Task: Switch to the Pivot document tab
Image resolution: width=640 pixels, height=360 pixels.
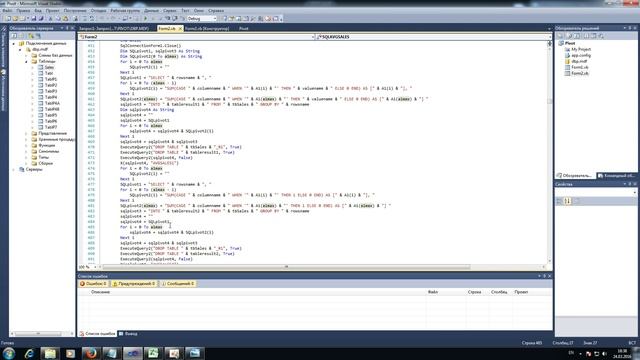Action: pos(244,29)
